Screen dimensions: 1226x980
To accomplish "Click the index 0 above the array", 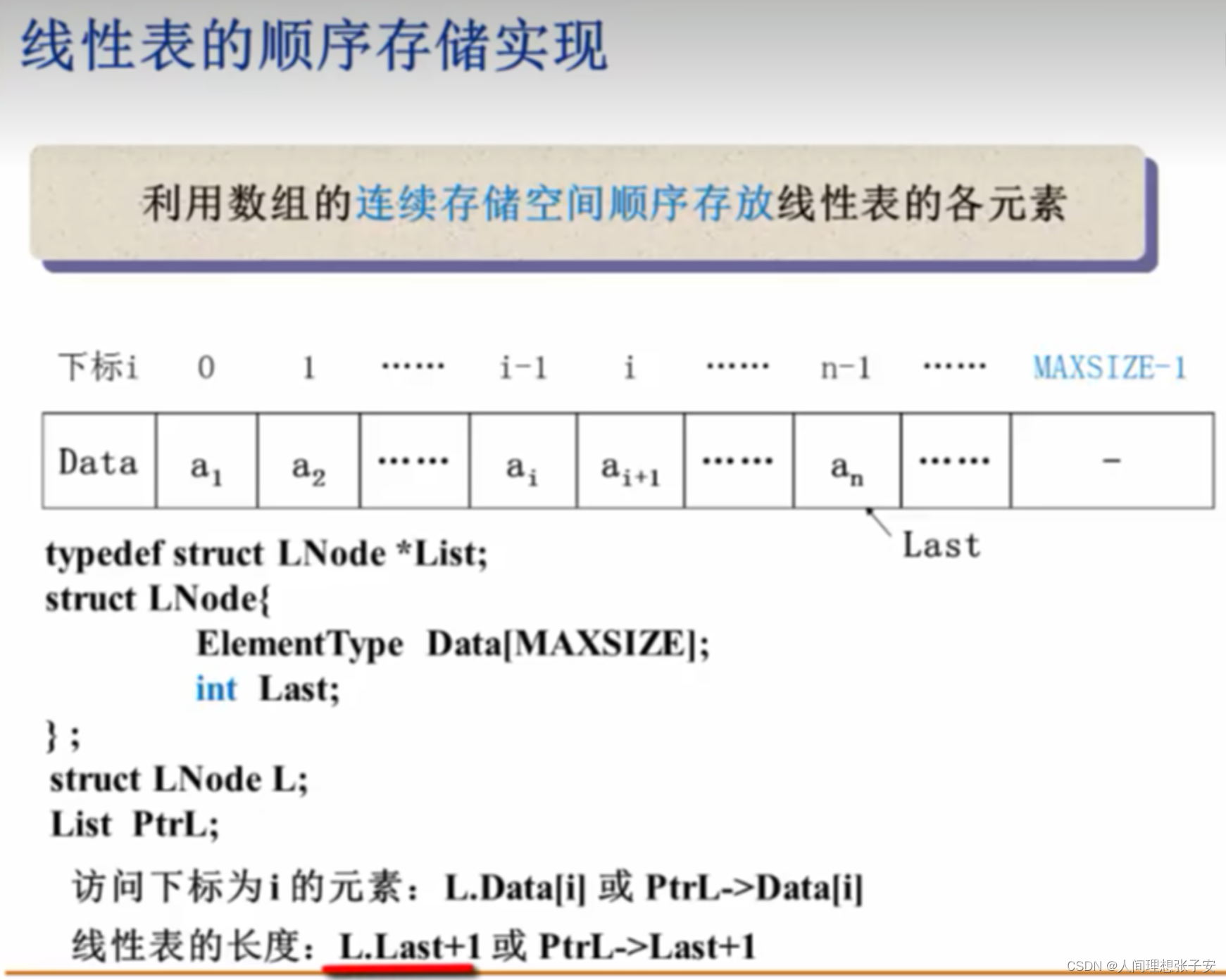I will pyautogui.click(x=206, y=367).
